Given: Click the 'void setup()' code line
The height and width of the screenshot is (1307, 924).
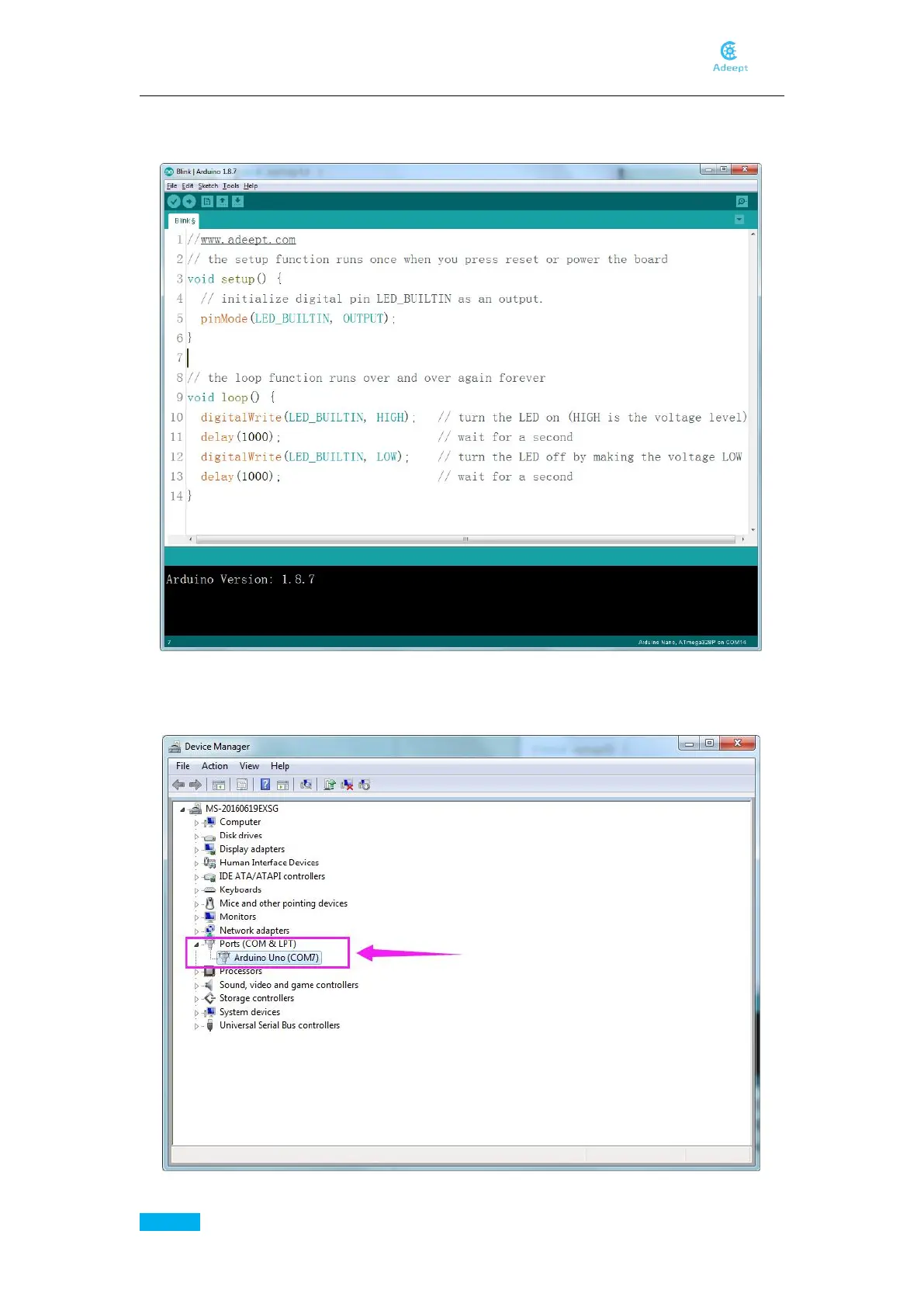Looking at the screenshot, I should 235,279.
